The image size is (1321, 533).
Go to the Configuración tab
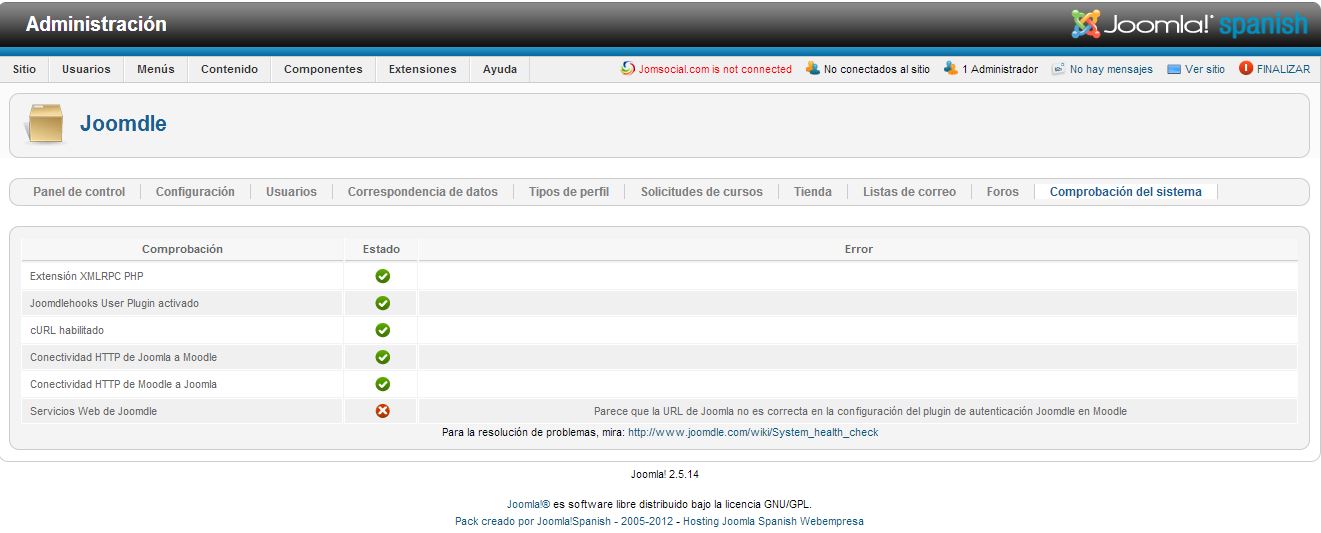pos(195,192)
